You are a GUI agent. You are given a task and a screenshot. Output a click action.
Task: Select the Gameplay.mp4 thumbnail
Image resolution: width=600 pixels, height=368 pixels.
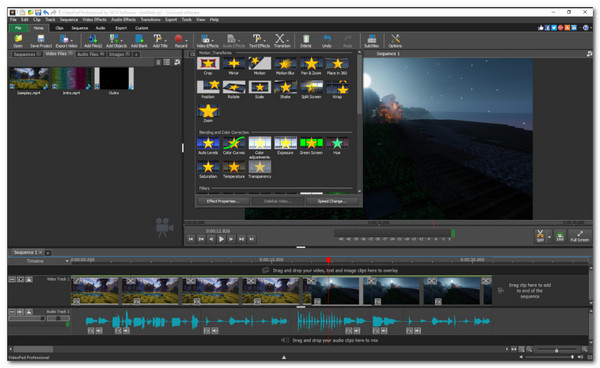tap(29, 78)
